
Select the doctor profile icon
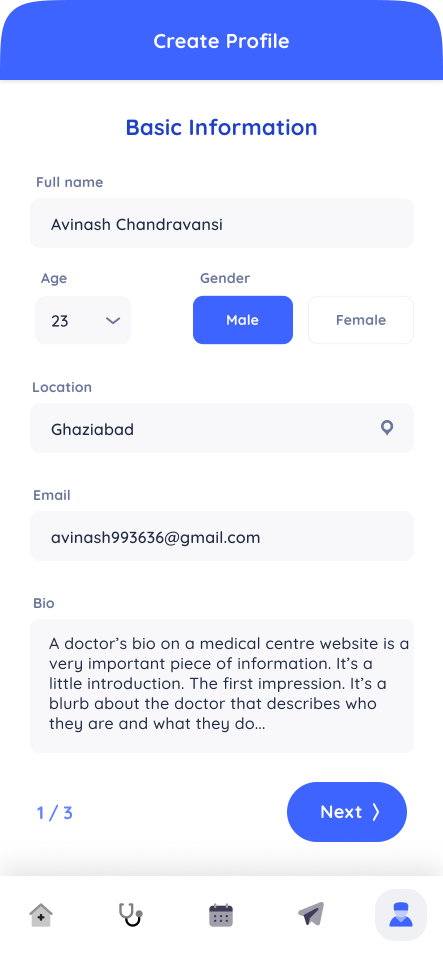tap(400, 915)
